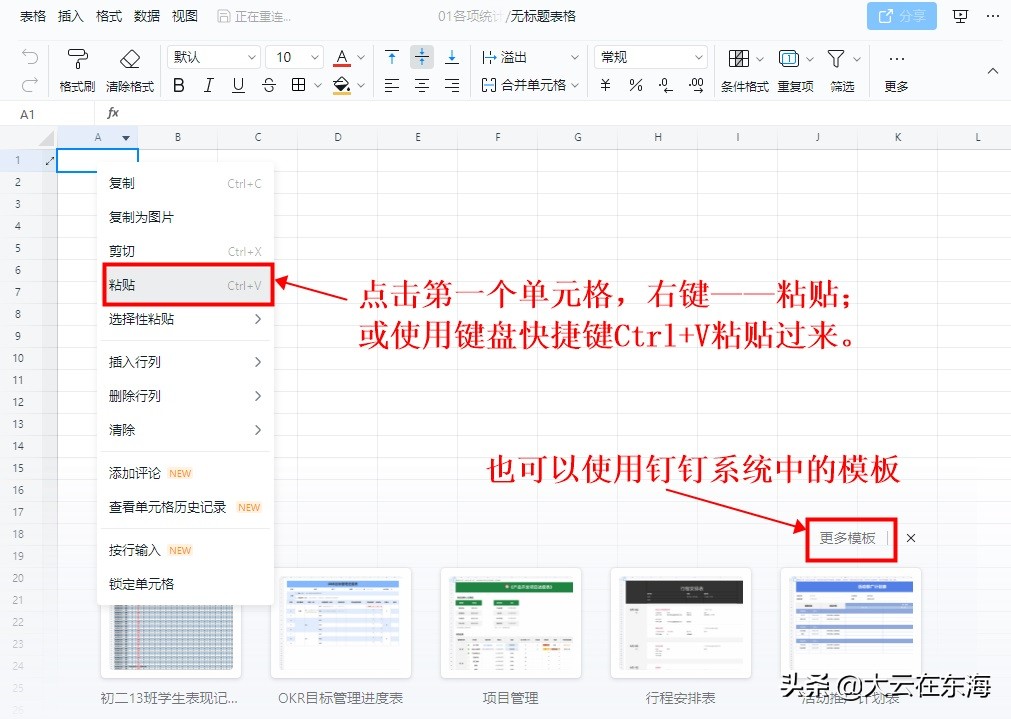Expand 插入行列 submenu
The height and width of the screenshot is (719, 1011).
[x=186, y=362]
